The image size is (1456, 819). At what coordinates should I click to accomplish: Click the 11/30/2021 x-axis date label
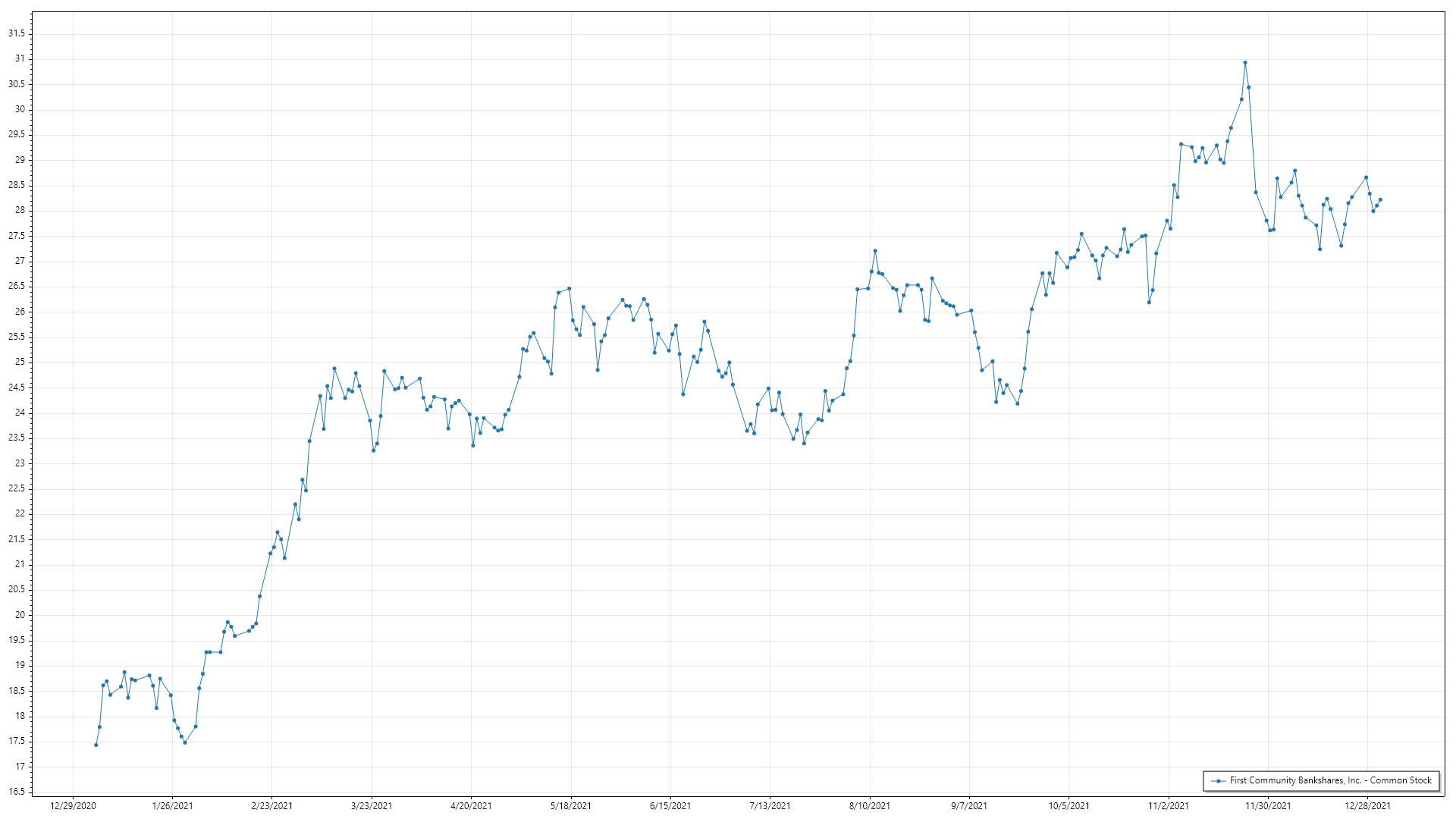(1268, 806)
